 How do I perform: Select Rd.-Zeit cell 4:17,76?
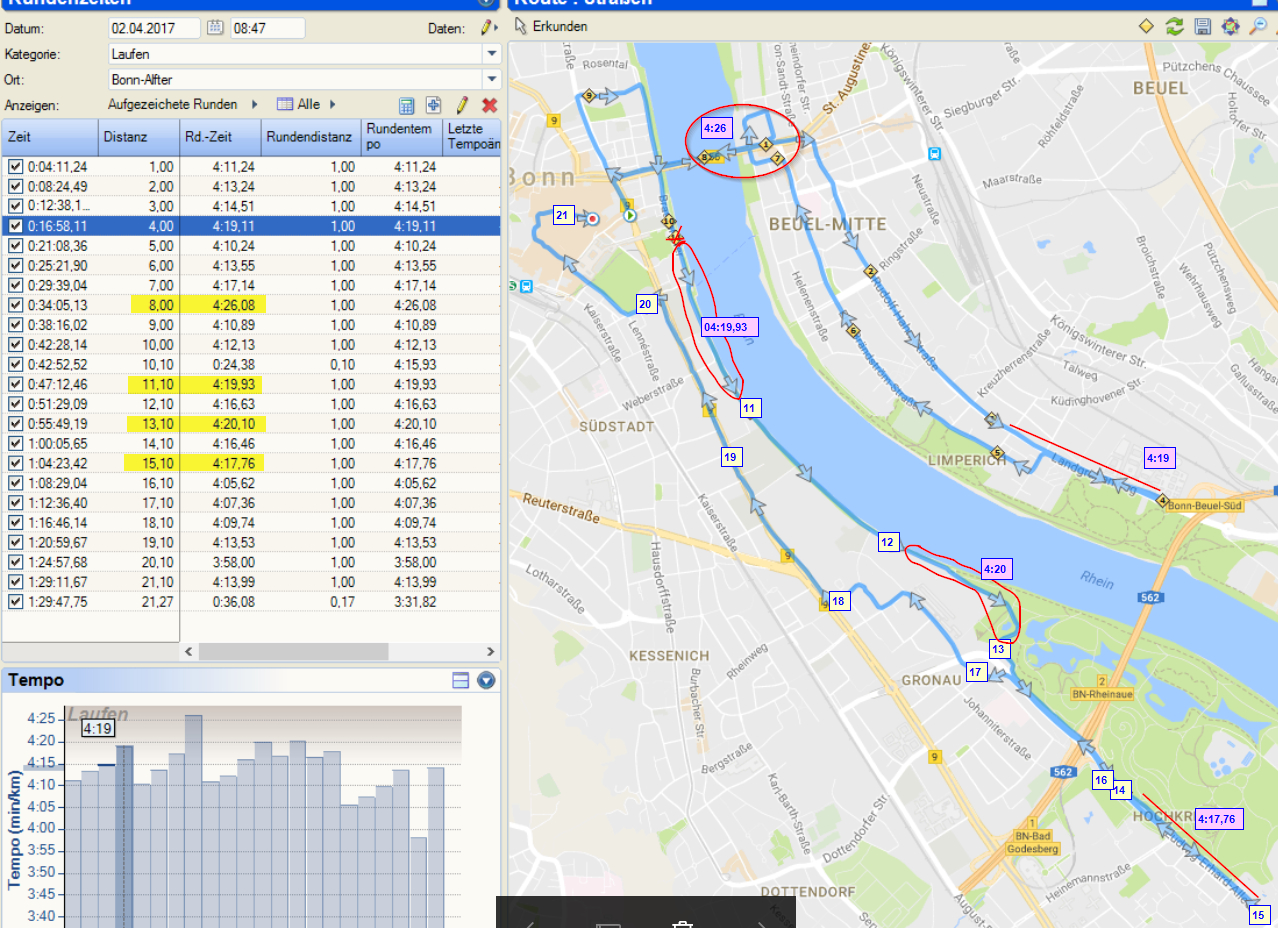[x=221, y=463]
